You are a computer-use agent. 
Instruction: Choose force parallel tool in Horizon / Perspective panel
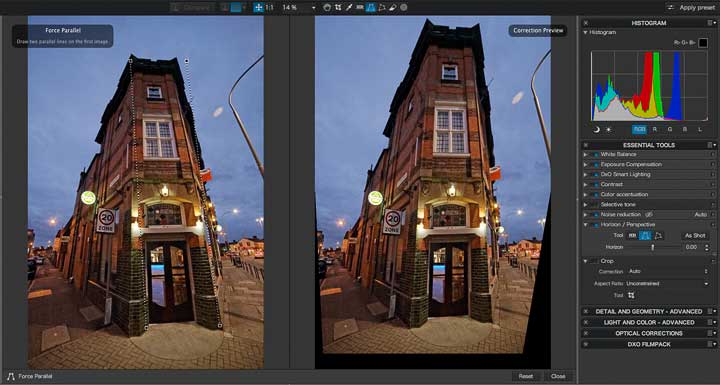pos(645,235)
